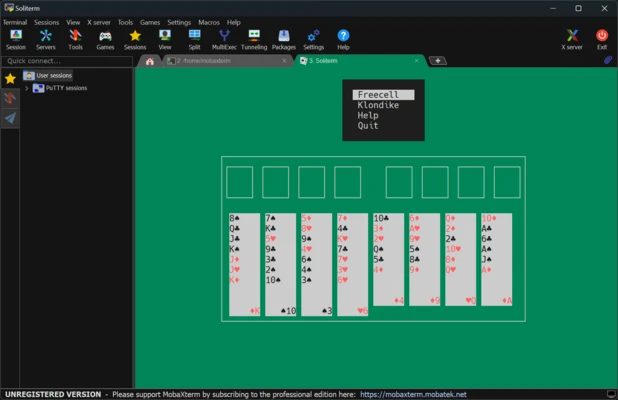Select the A of diamonds bottom card

point(497,286)
